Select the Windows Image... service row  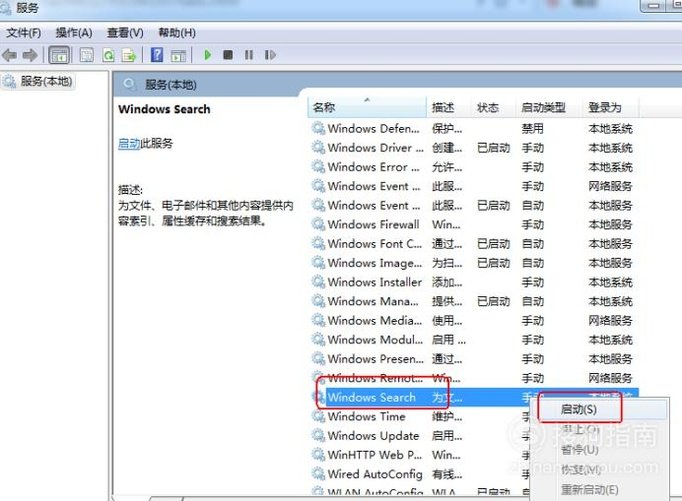coord(474,263)
